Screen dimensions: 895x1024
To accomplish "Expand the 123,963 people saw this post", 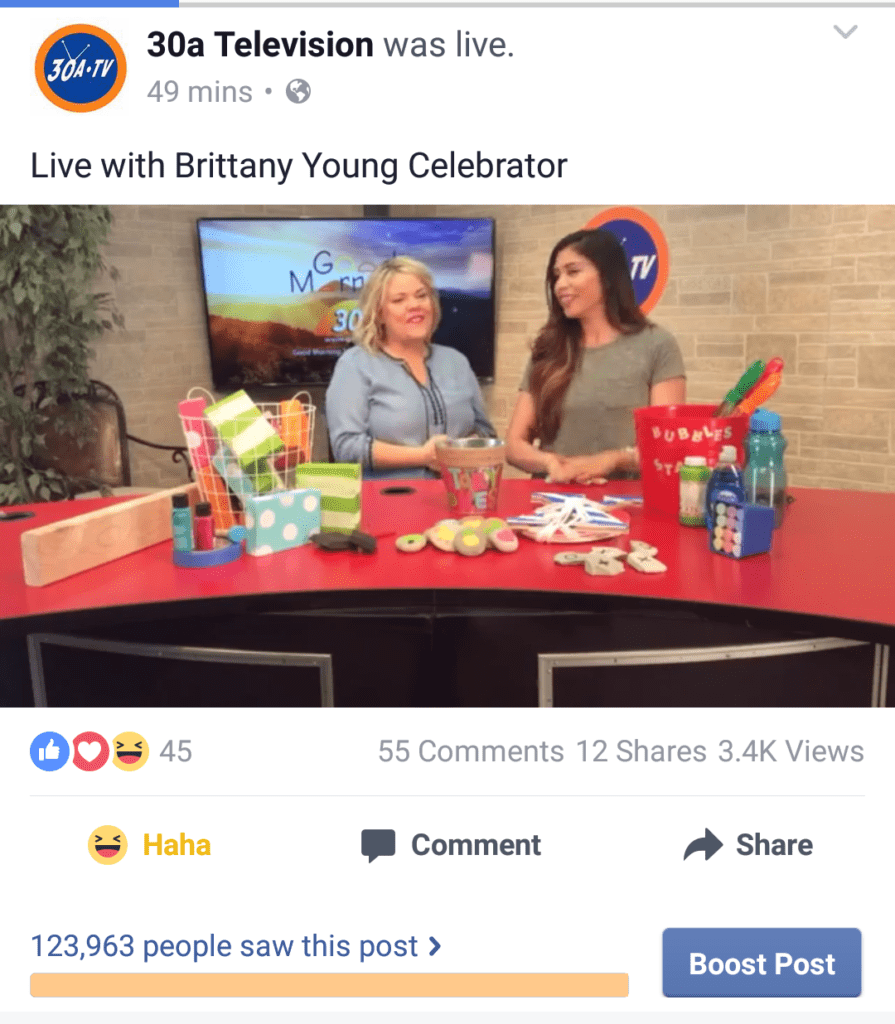I will coord(236,946).
